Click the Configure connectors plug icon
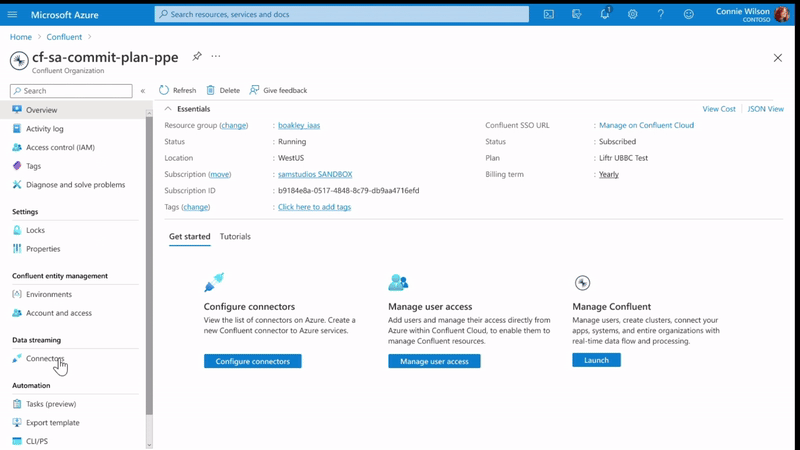Screen dimensions: 800x450 coord(214,282)
